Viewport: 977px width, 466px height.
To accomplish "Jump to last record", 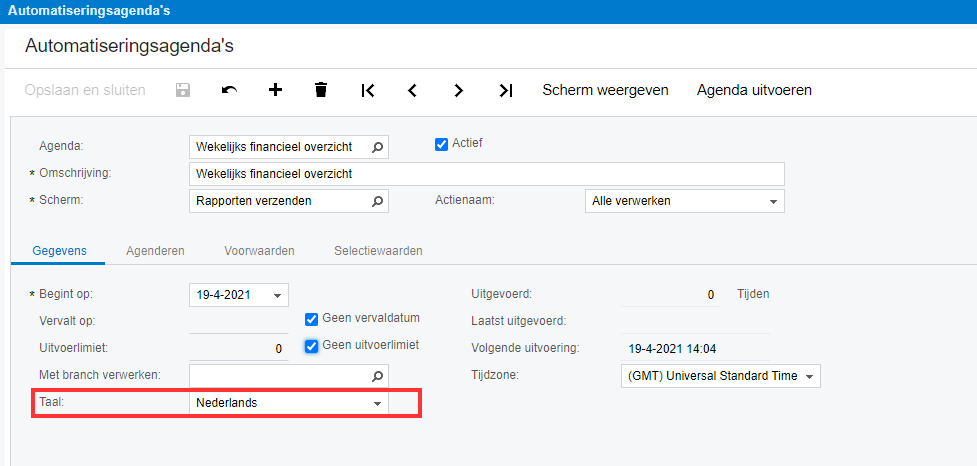I will click(505, 90).
